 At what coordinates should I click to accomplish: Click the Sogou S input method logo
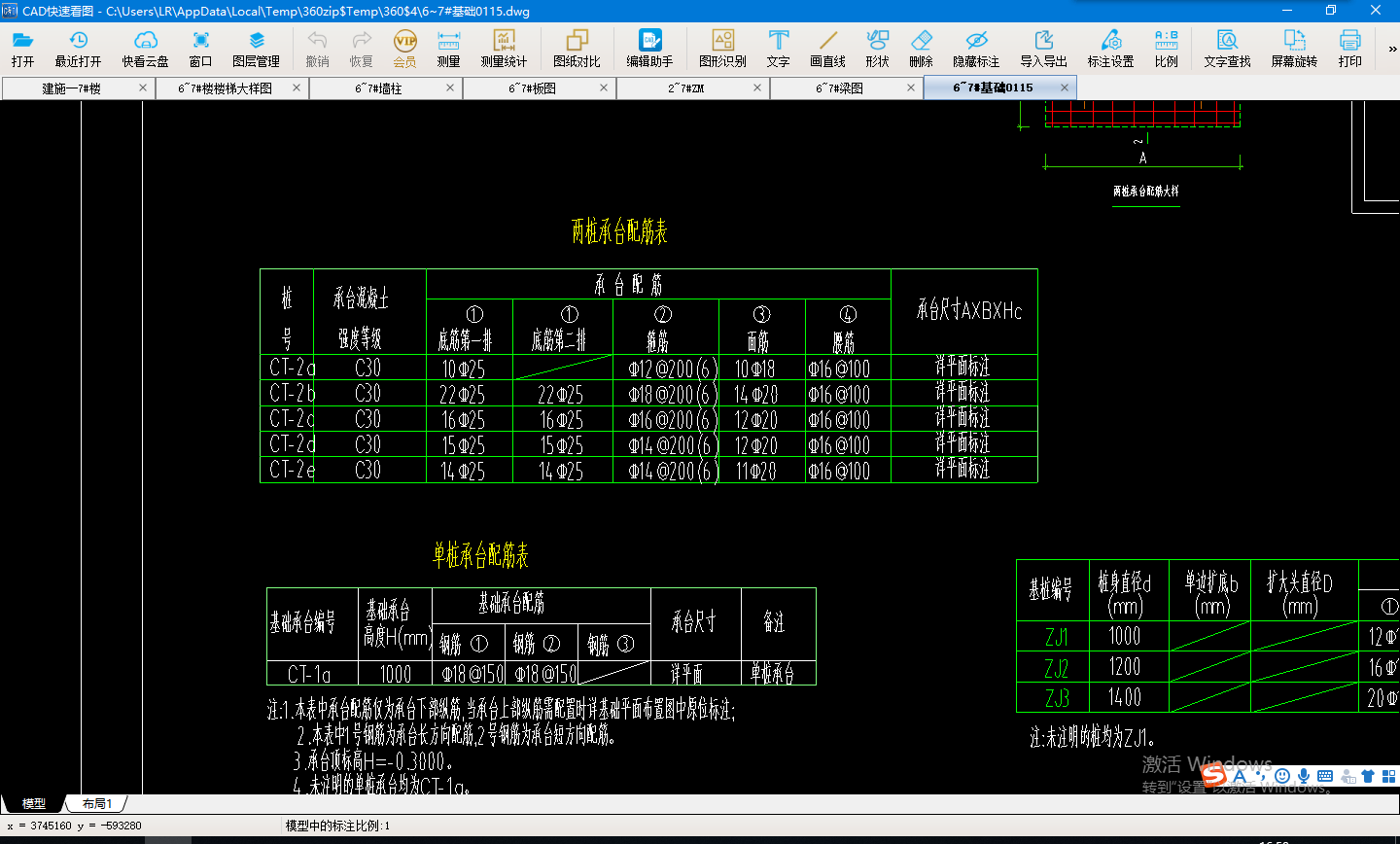(1213, 775)
